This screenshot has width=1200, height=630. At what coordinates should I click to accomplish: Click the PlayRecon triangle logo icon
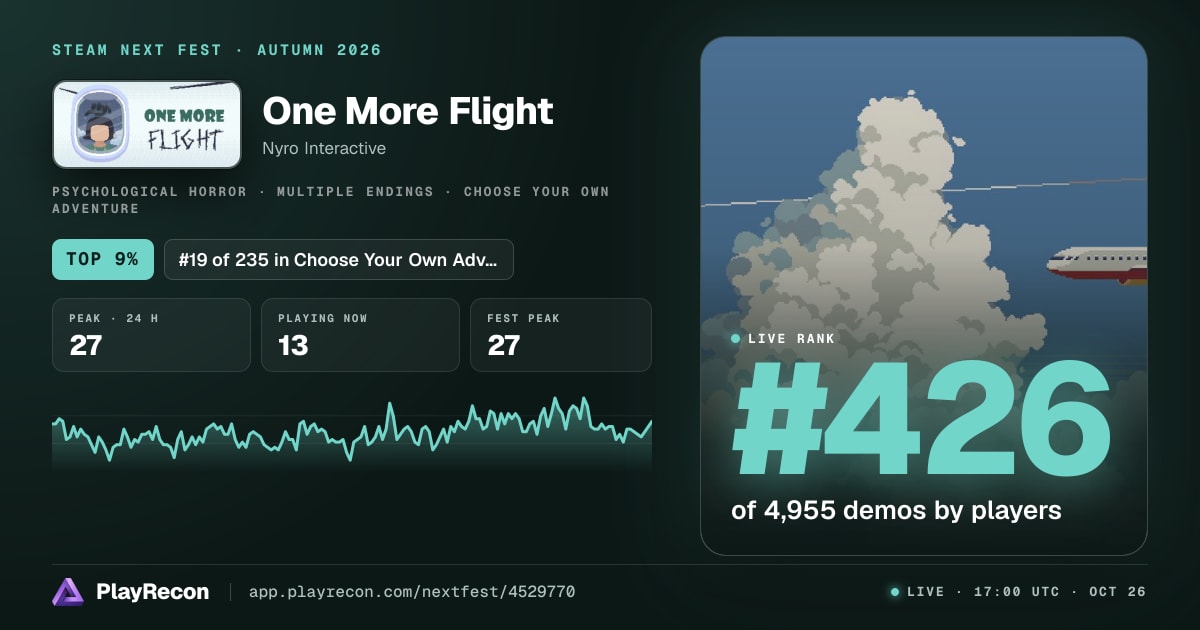tap(68, 592)
